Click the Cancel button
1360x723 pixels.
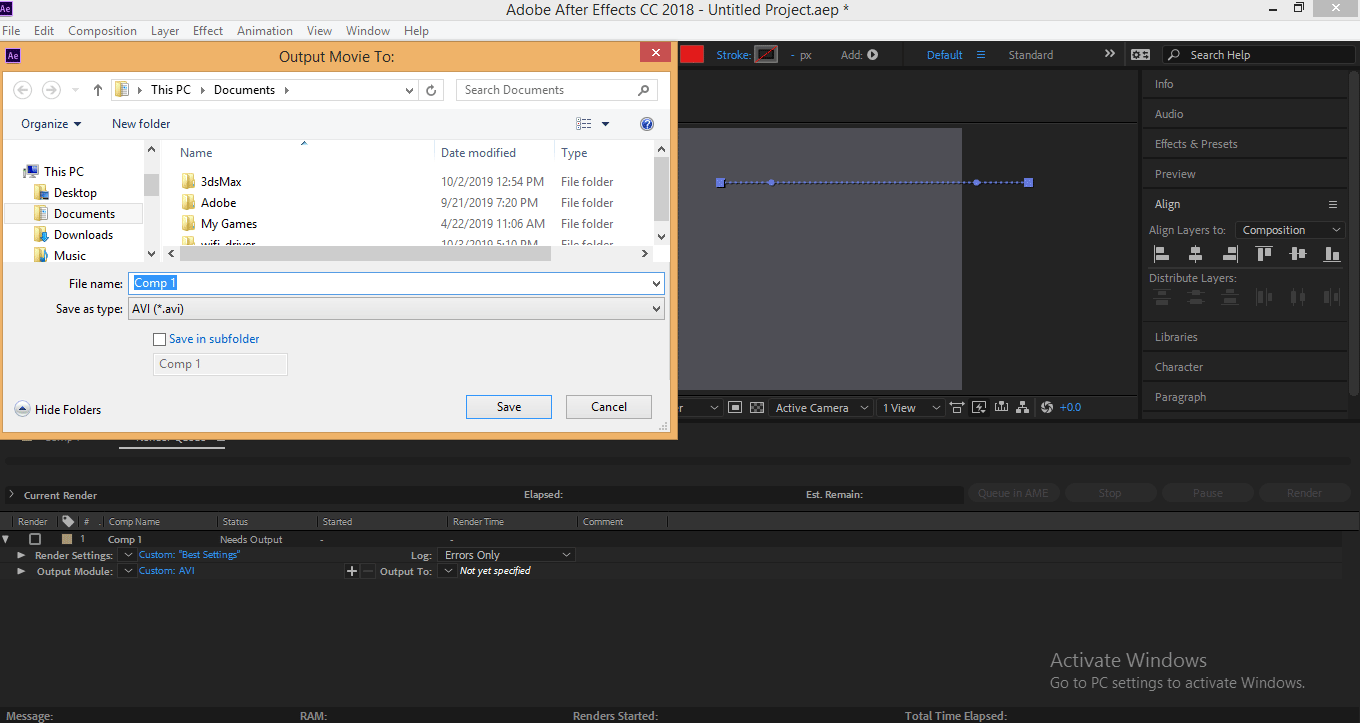[x=609, y=407]
